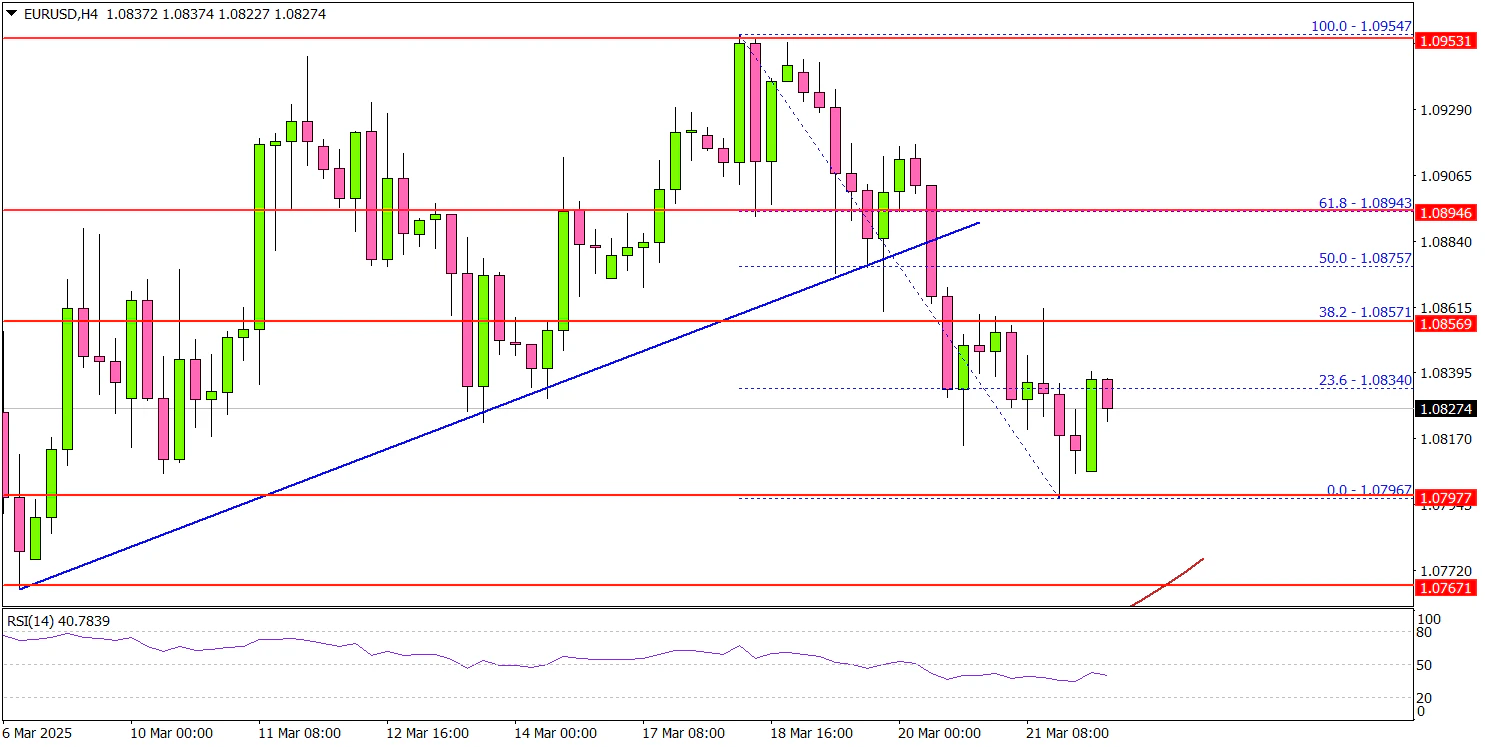The height and width of the screenshot is (747, 1485).
Task: Click the red 1.07671 price tag
Action: pyautogui.click(x=1445, y=588)
